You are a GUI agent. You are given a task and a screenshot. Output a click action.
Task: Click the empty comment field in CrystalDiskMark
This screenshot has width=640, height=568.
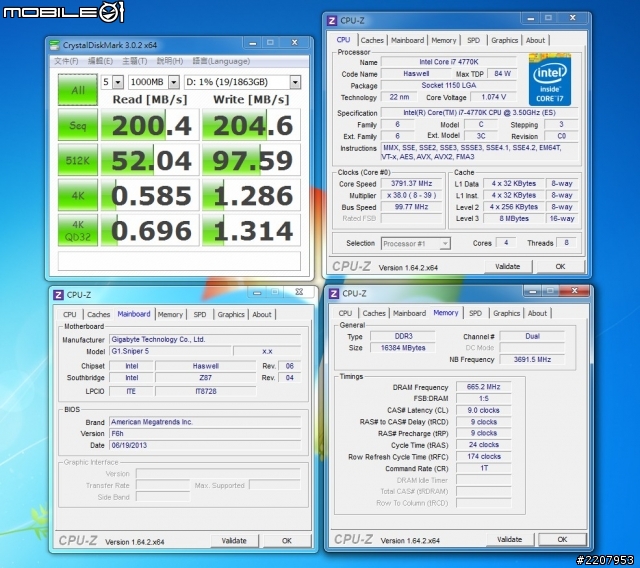click(179, 261)
